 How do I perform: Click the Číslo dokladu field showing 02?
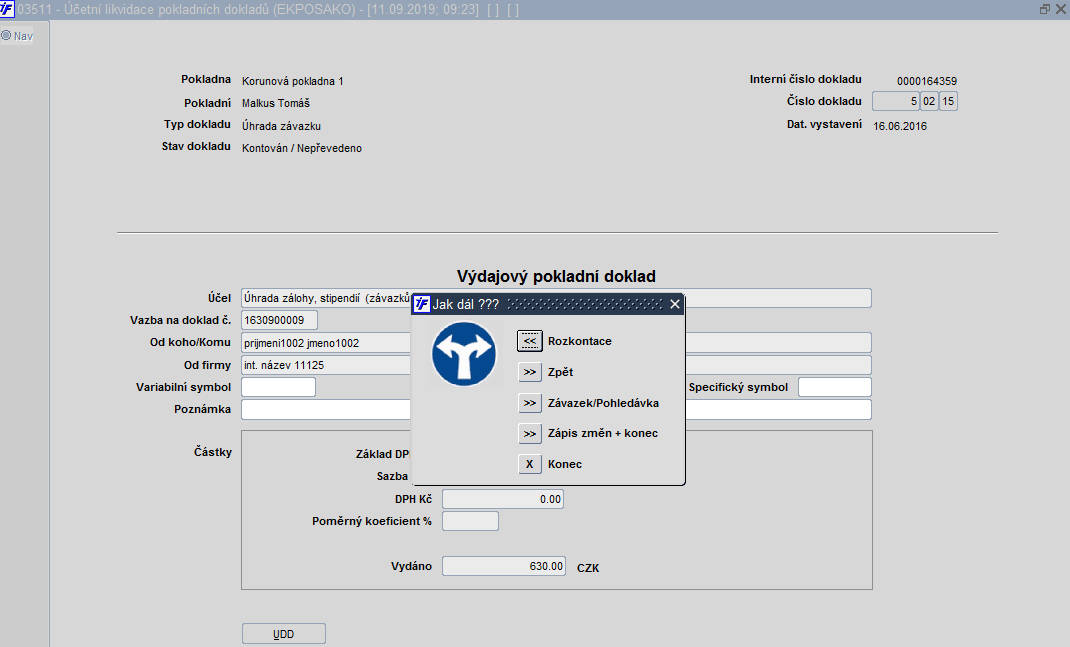tap(929, 101)
